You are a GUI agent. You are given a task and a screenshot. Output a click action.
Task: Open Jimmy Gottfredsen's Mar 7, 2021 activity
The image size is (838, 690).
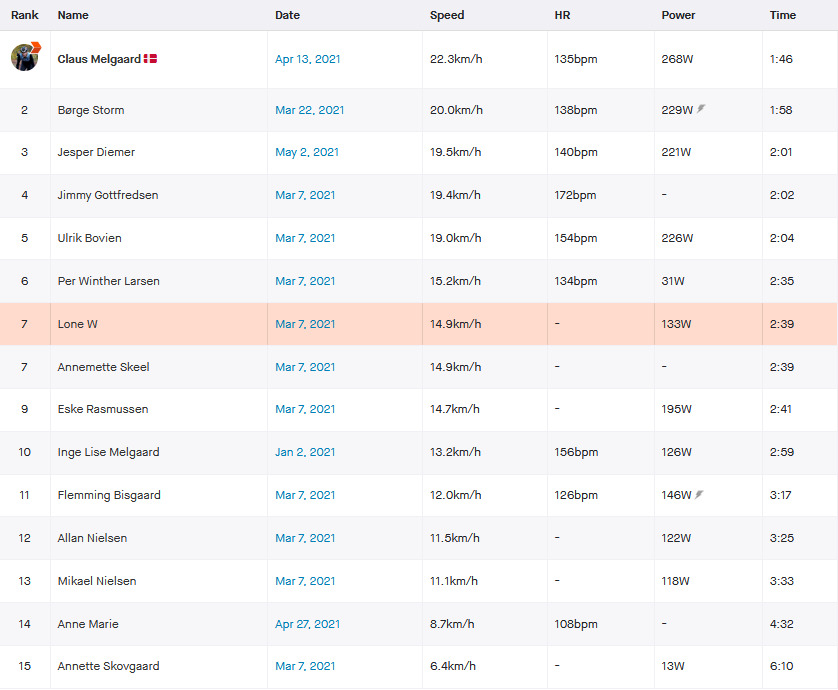click(x=305, y=195)
